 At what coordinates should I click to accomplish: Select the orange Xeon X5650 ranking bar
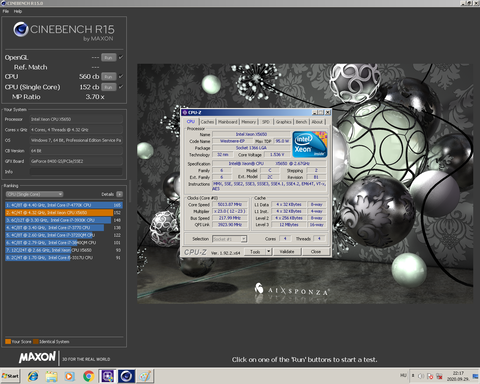pos(59,212)
